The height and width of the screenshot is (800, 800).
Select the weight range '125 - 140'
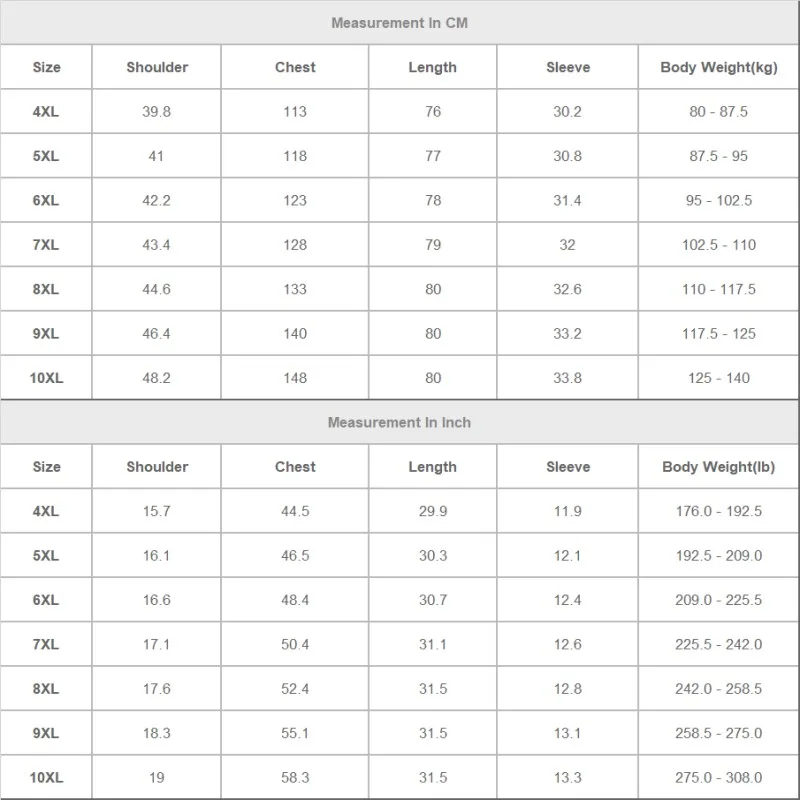718,378
